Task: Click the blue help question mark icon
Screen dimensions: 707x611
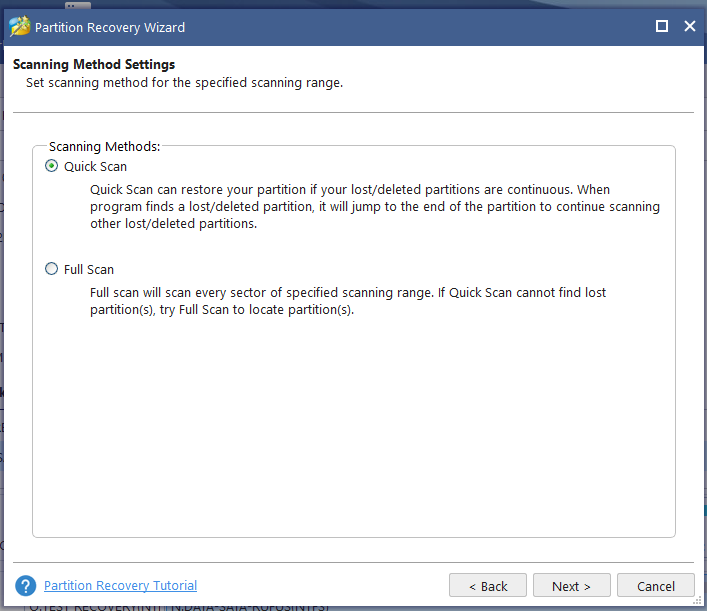Action: 26,585
